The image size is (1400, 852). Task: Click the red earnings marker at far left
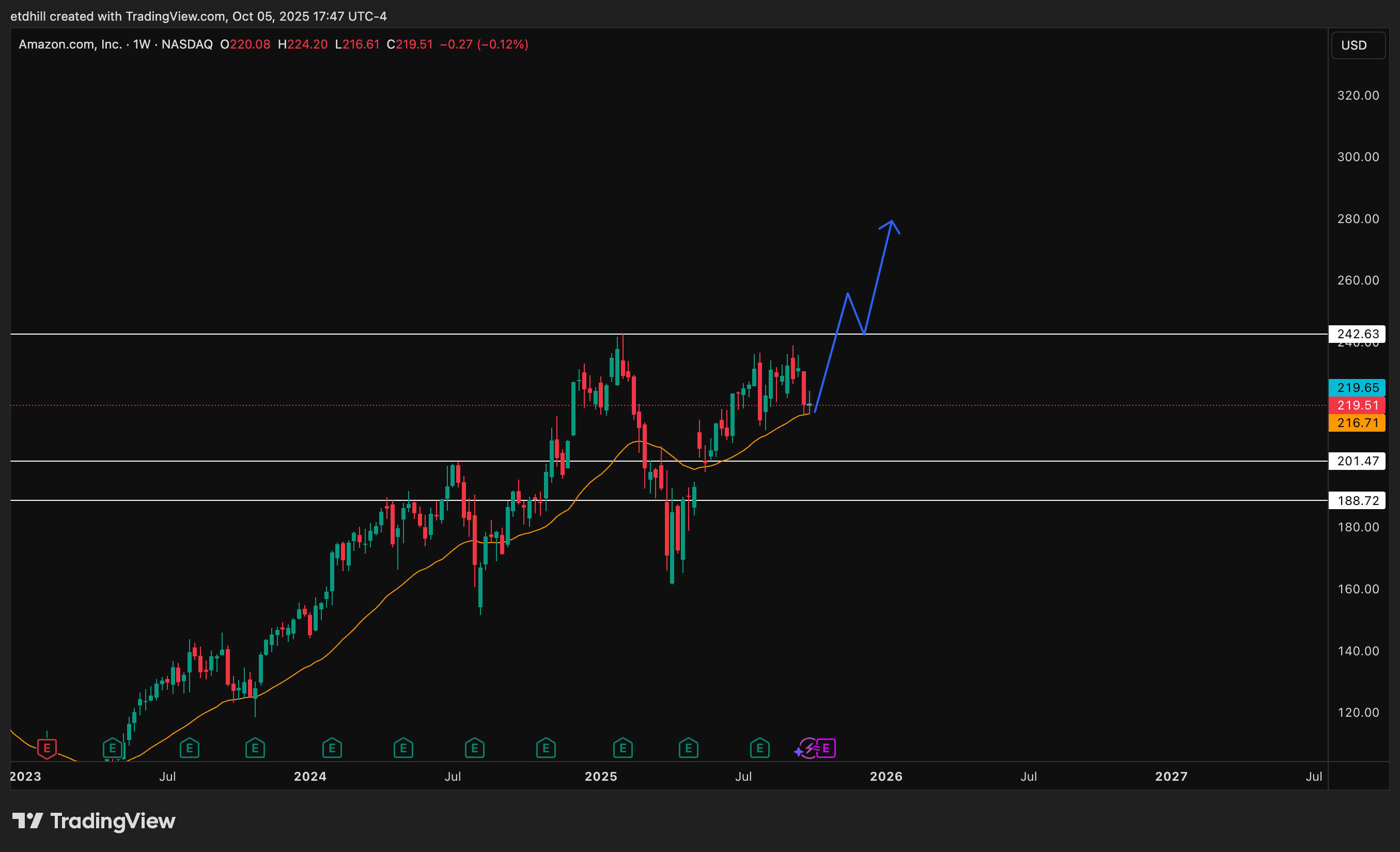point(46,748)
